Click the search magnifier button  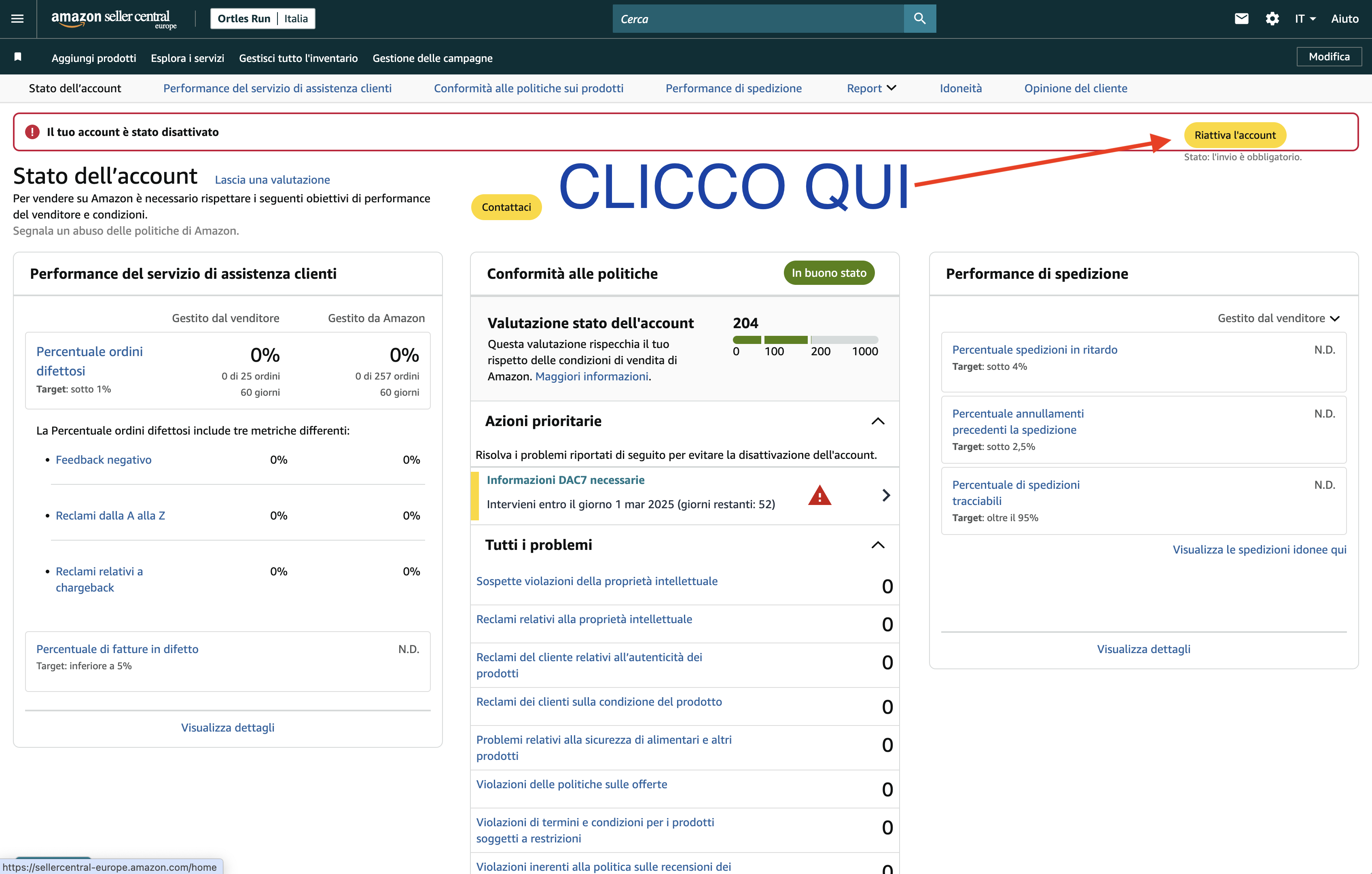pos(919,19)
